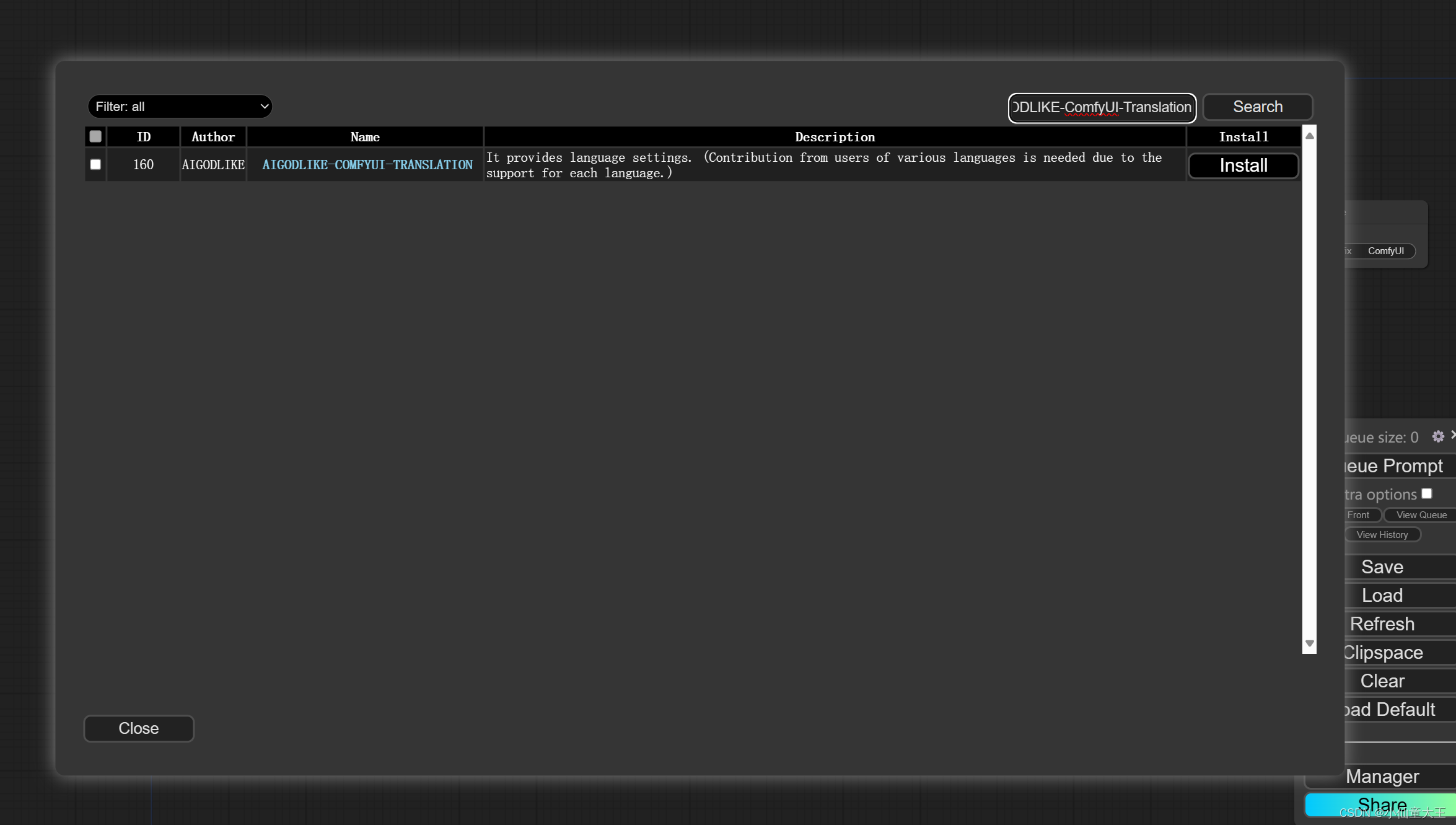Sort by the ID column header
The height and width of the screenshot is (825, 1456).
[143, 137]
